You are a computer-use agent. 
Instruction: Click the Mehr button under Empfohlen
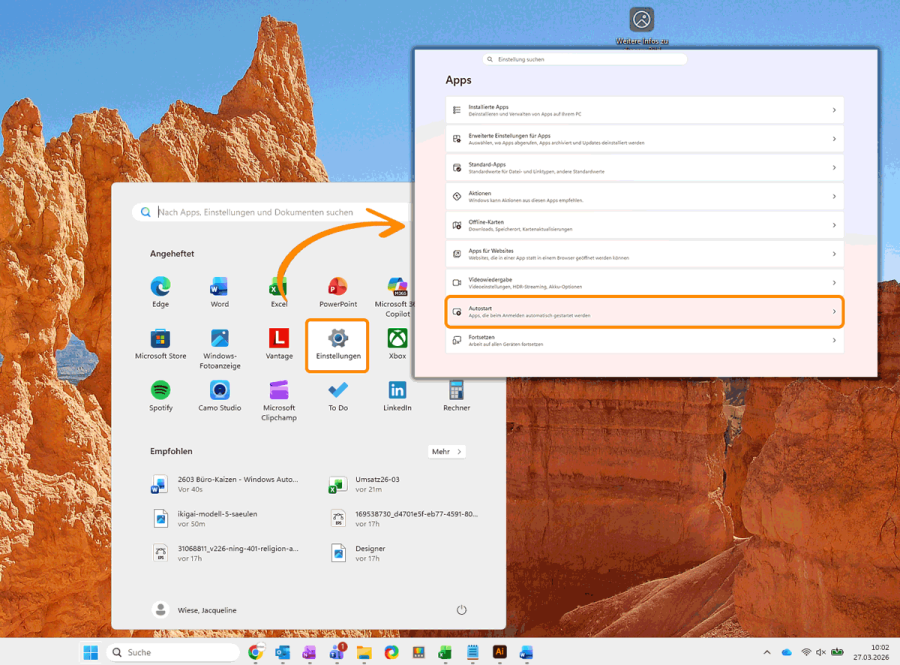(x=446, y=451)
